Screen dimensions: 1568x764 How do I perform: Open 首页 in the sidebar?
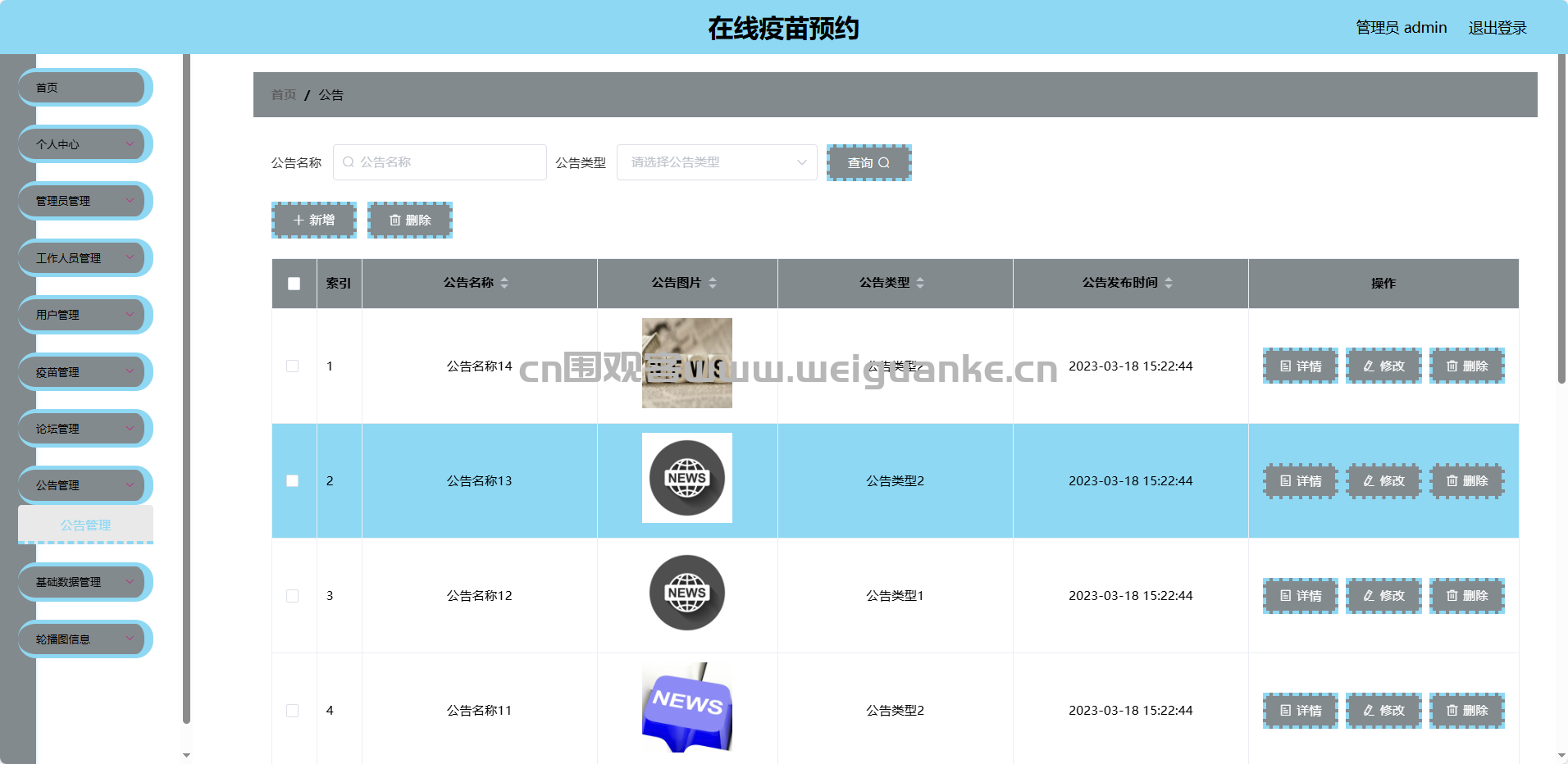coord(84,88)
